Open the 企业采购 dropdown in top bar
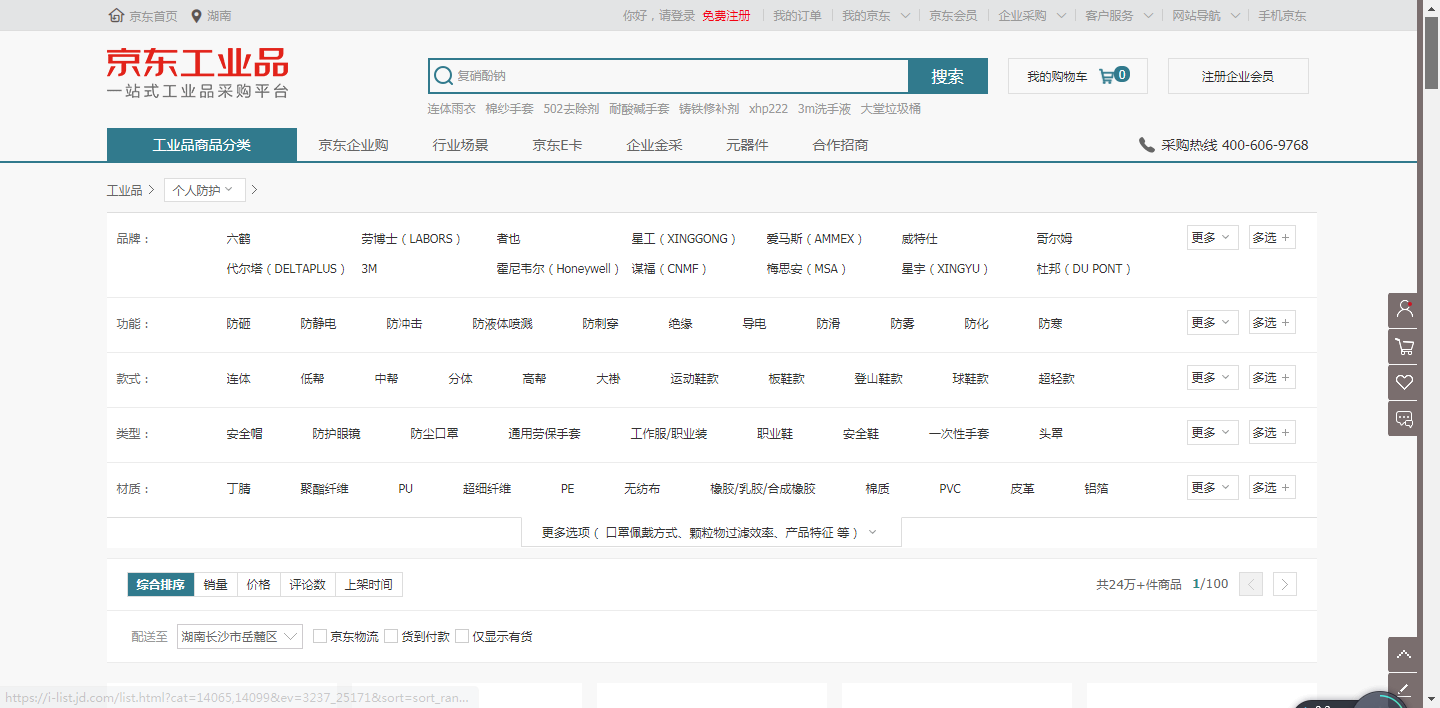Screen dimensions: 1440x708 tap(1032, 16)
